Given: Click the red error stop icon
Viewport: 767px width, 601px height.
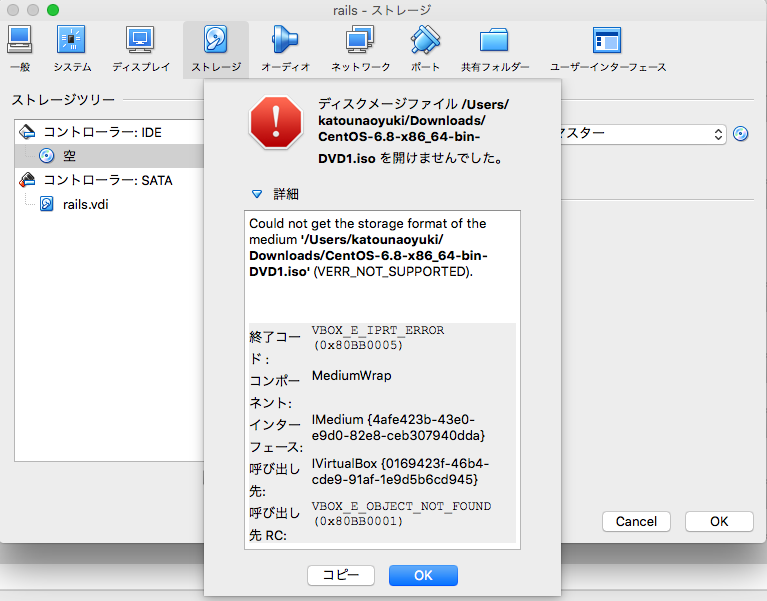Looking at the screenshot, I should tap(275, 123).
